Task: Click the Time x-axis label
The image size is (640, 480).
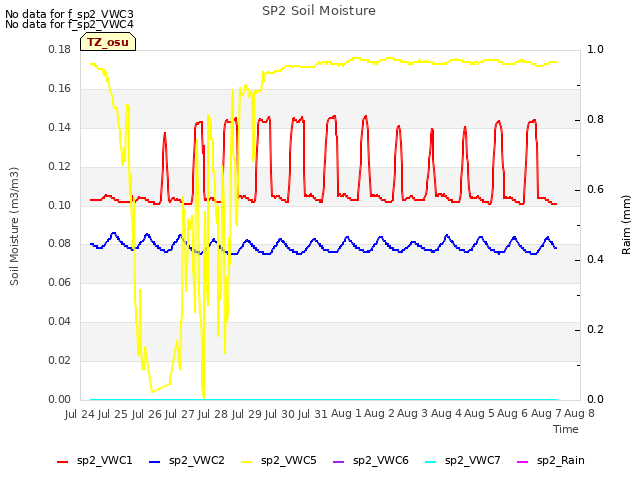Action: click(x=566, y=429)
